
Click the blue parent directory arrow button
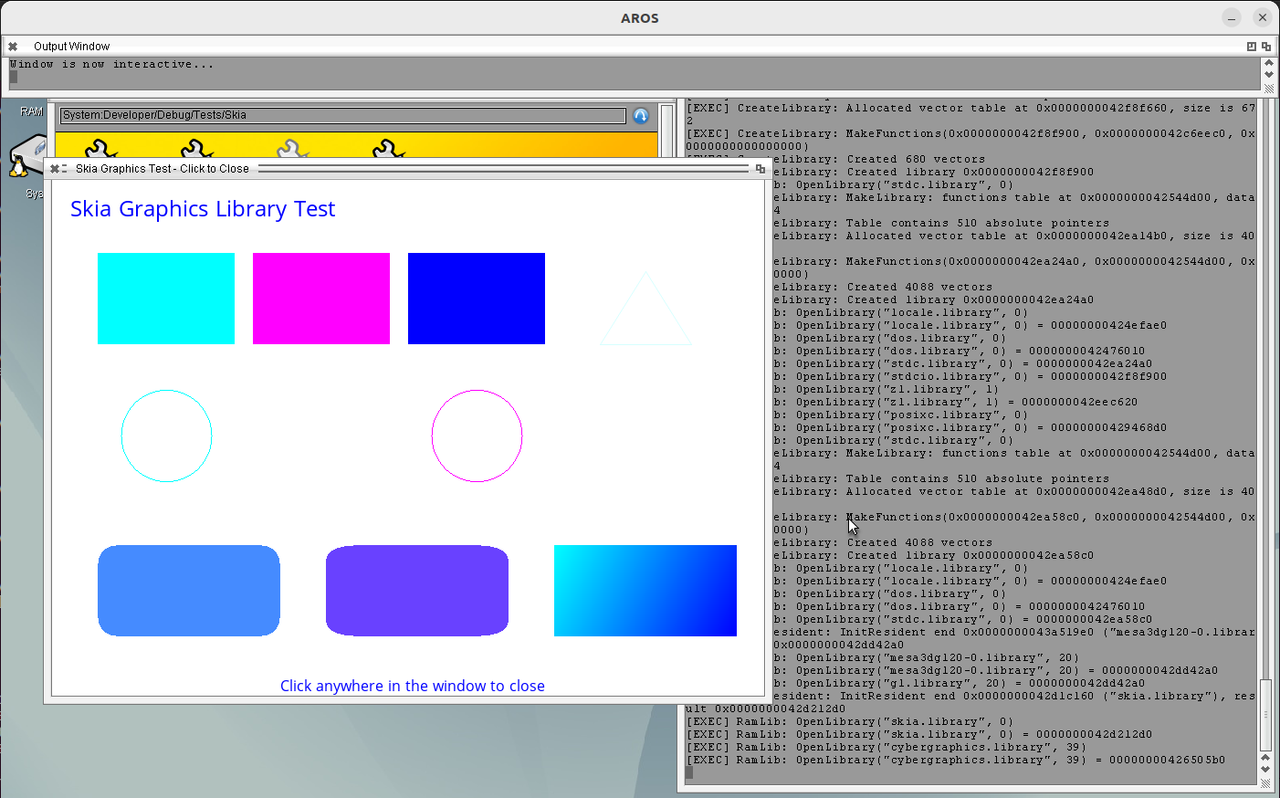pyautogui.click(x=641, y=115)
